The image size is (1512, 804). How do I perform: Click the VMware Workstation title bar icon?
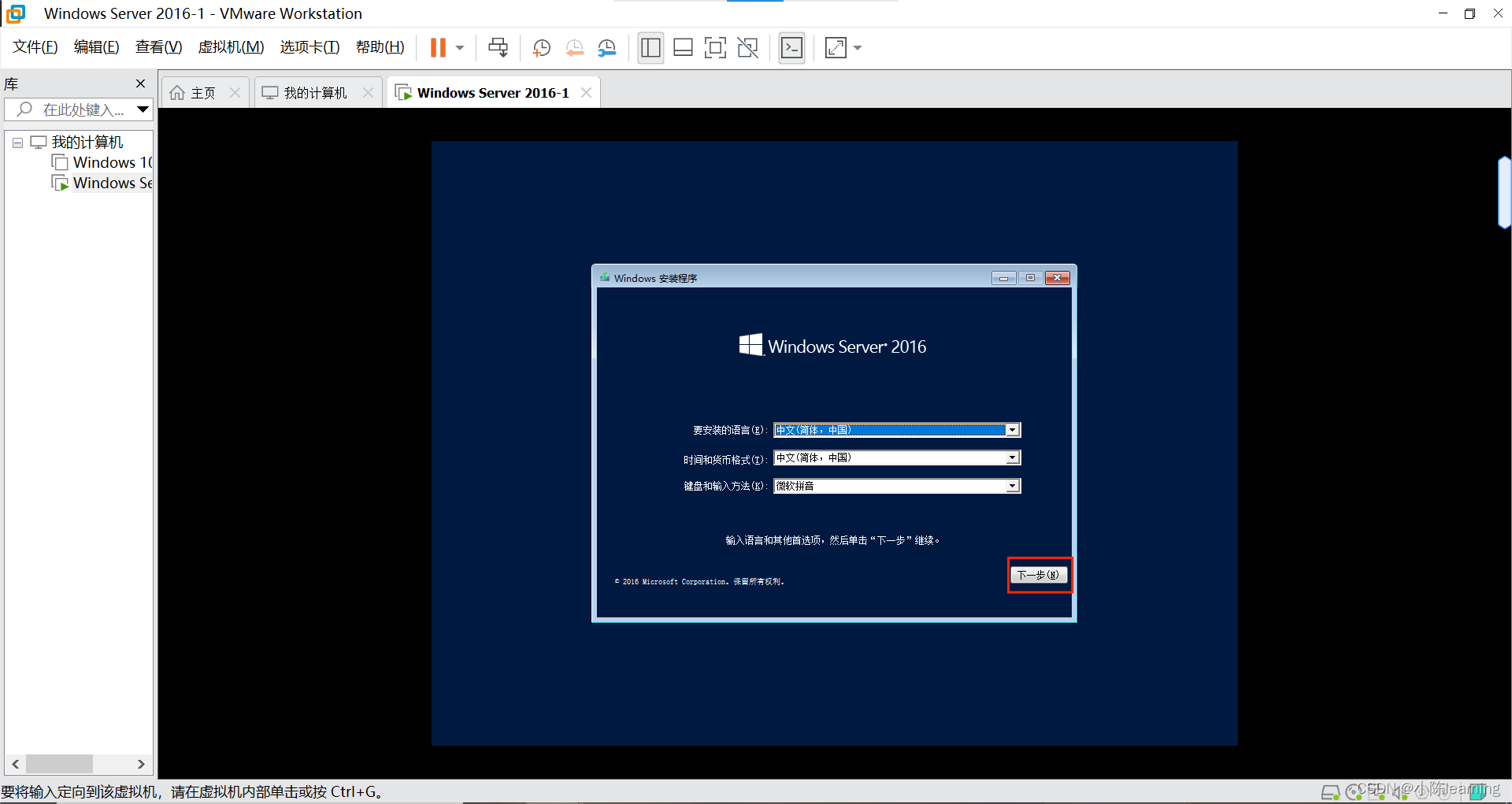[16, 13]
